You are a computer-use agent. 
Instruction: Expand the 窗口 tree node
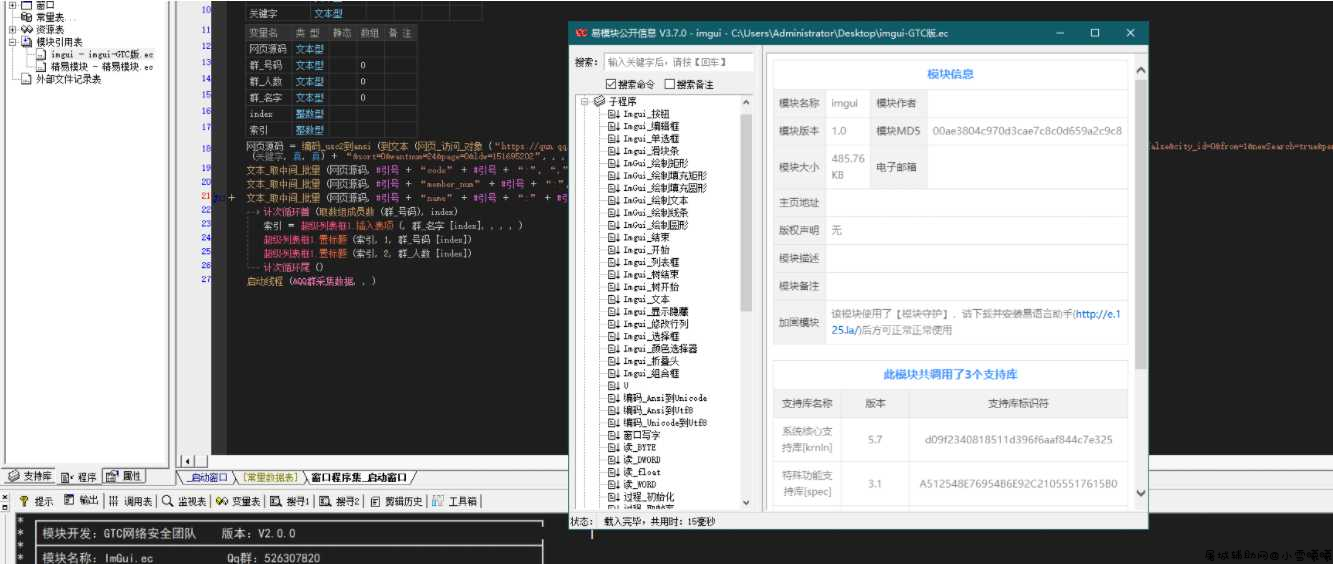(x=13, y=5)
